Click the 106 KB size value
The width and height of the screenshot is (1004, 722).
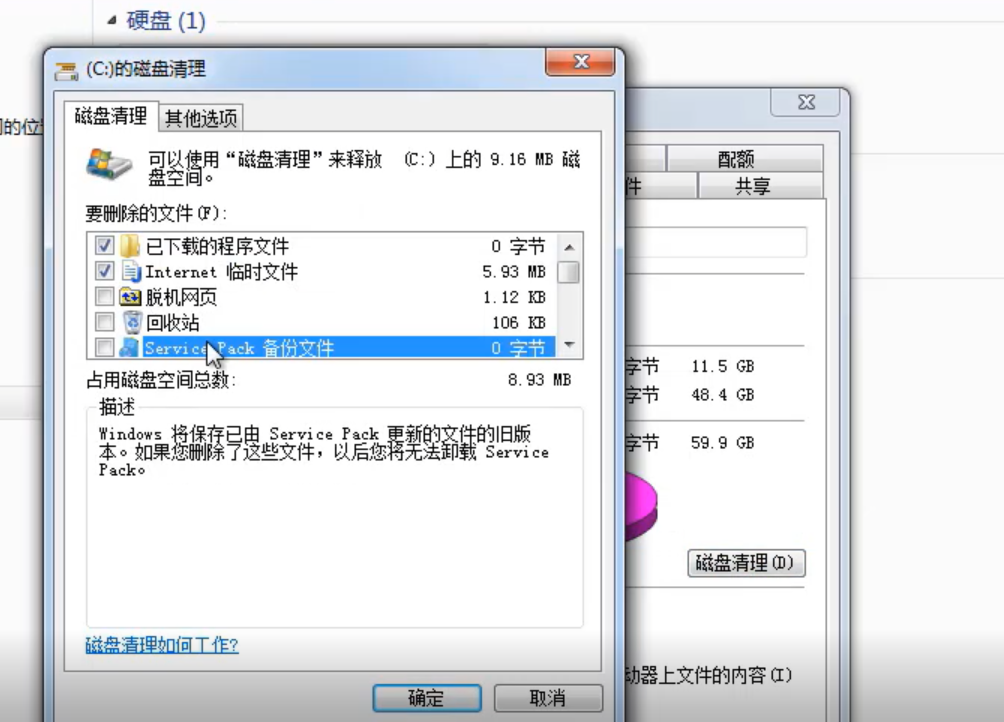tap(518, 323)
